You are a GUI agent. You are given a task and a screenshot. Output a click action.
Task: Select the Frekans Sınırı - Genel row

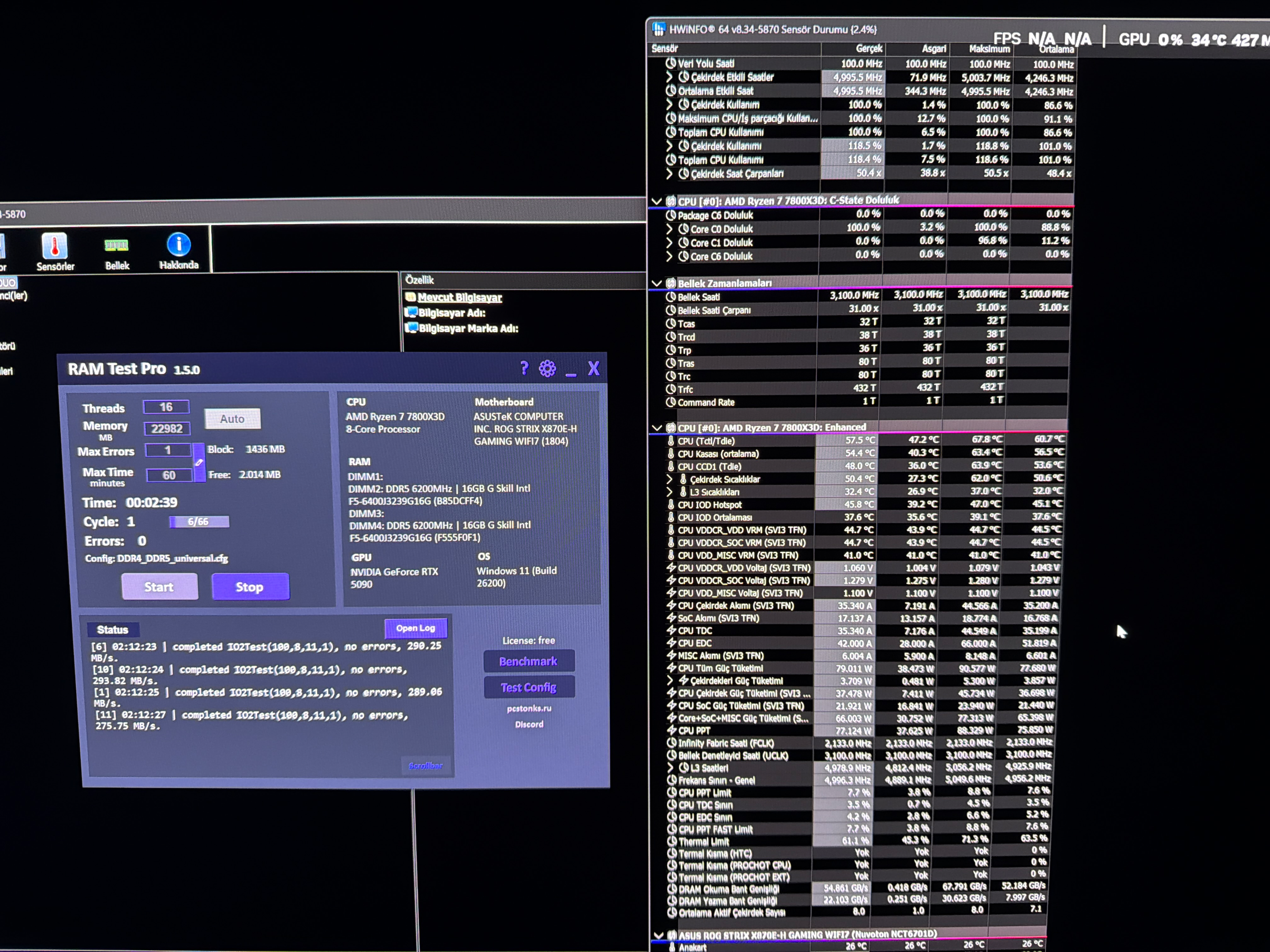click(x=858, y=781)
